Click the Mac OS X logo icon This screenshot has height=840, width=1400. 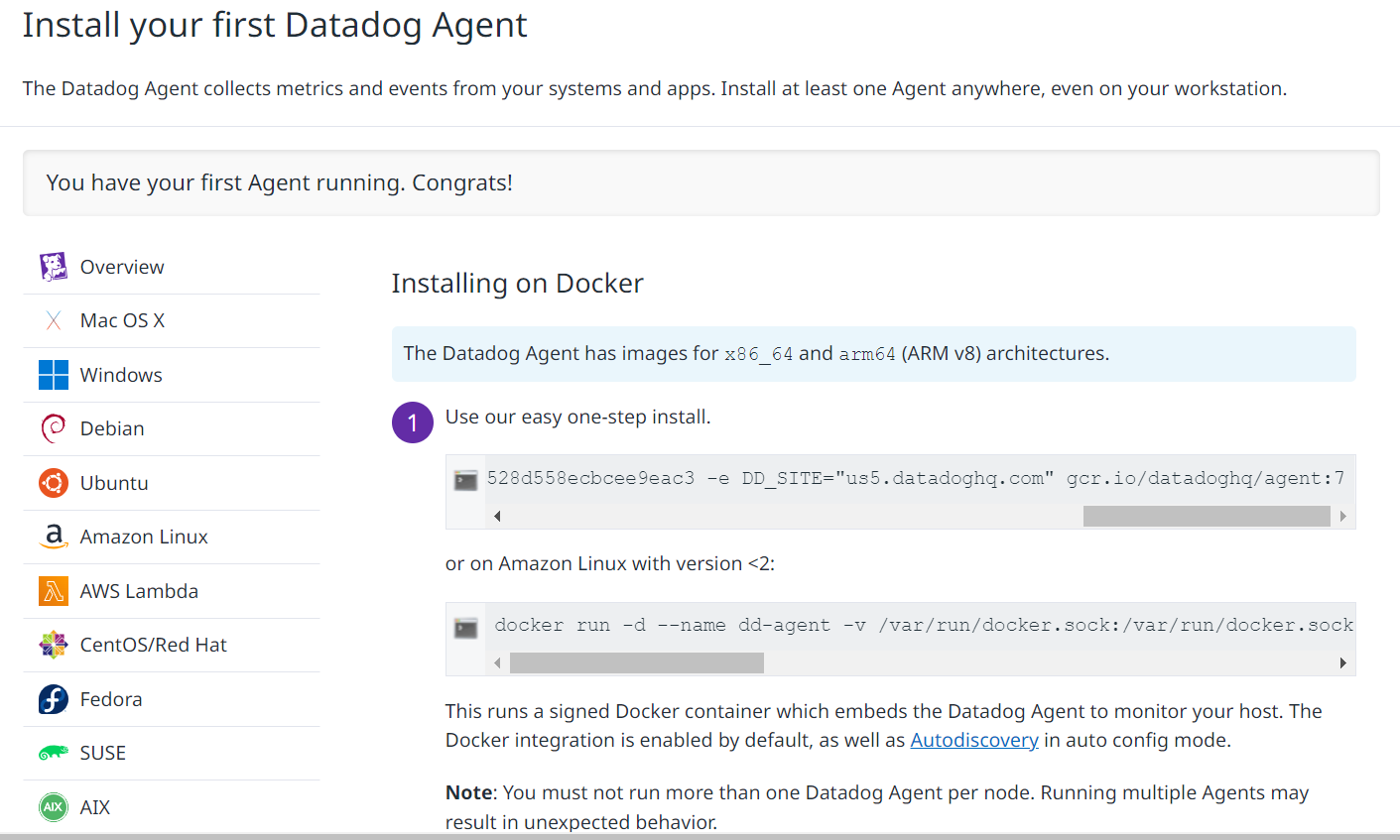coord(54,320)
